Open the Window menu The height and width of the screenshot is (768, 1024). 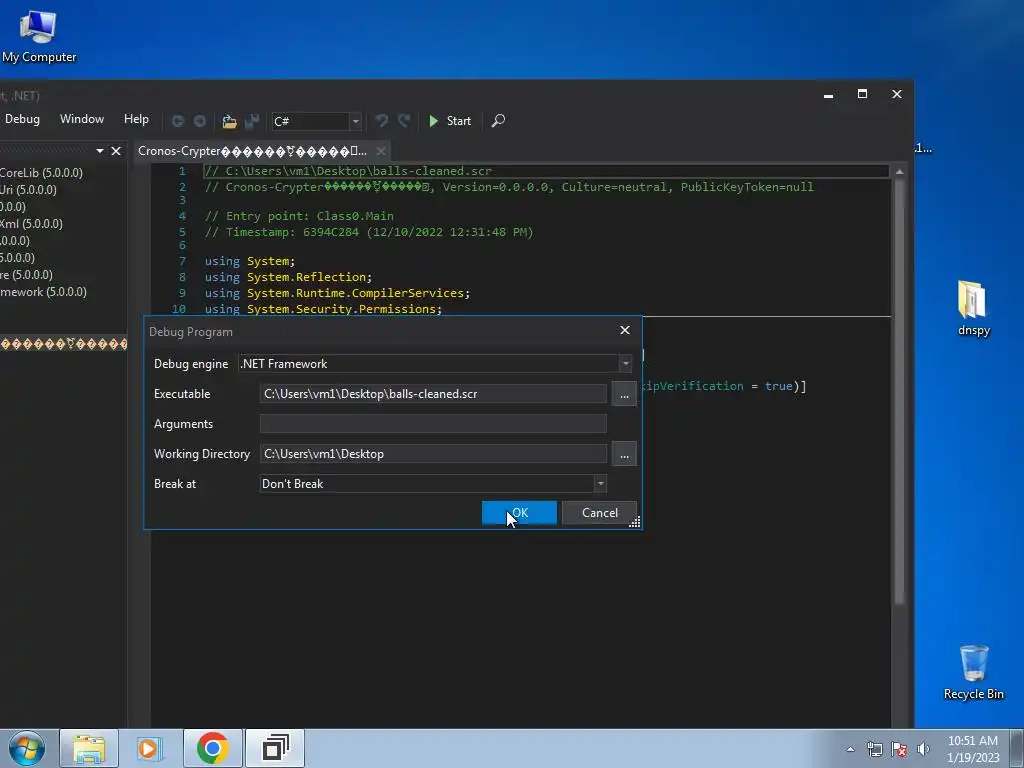82,119
